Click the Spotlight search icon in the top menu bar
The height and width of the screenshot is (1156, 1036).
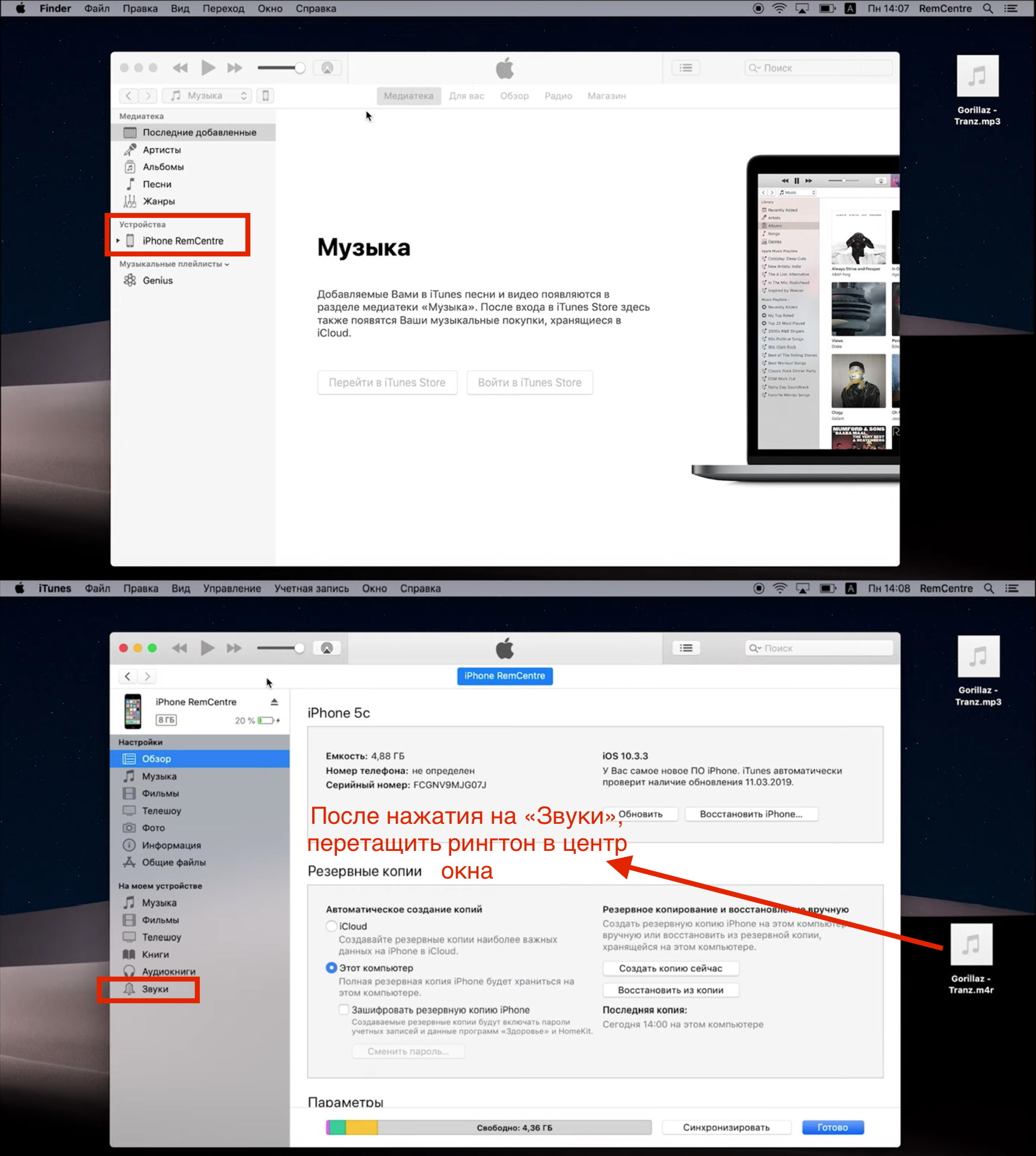click(988, 8)
